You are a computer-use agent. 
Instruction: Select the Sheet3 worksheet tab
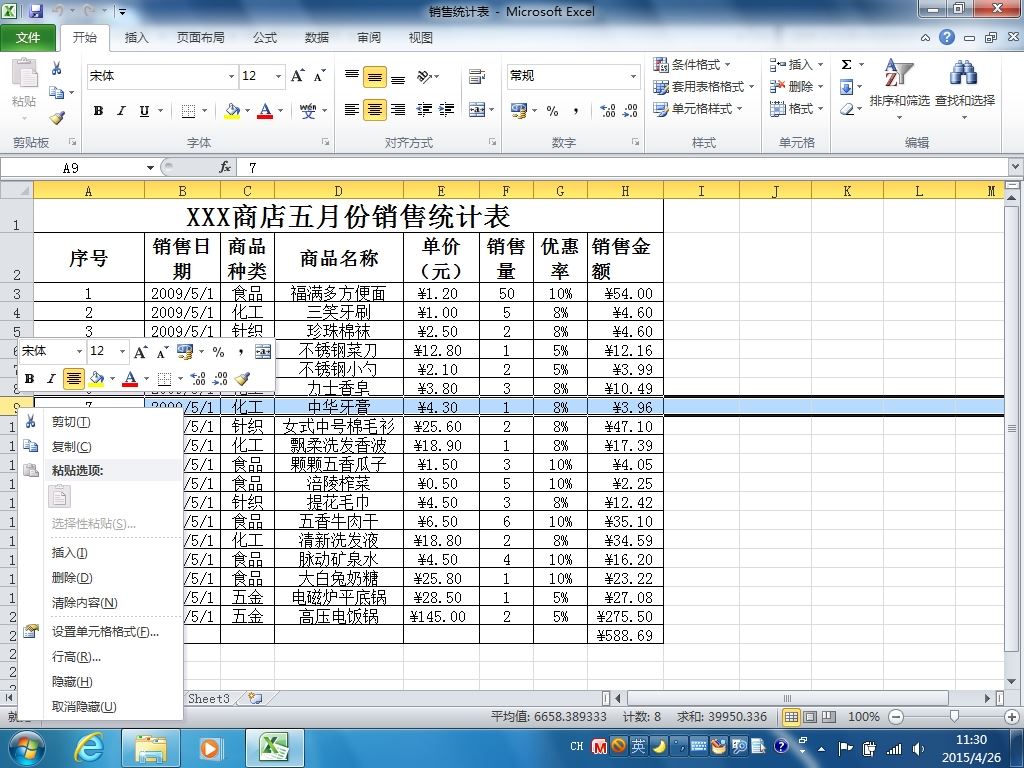tap(208, 698)
